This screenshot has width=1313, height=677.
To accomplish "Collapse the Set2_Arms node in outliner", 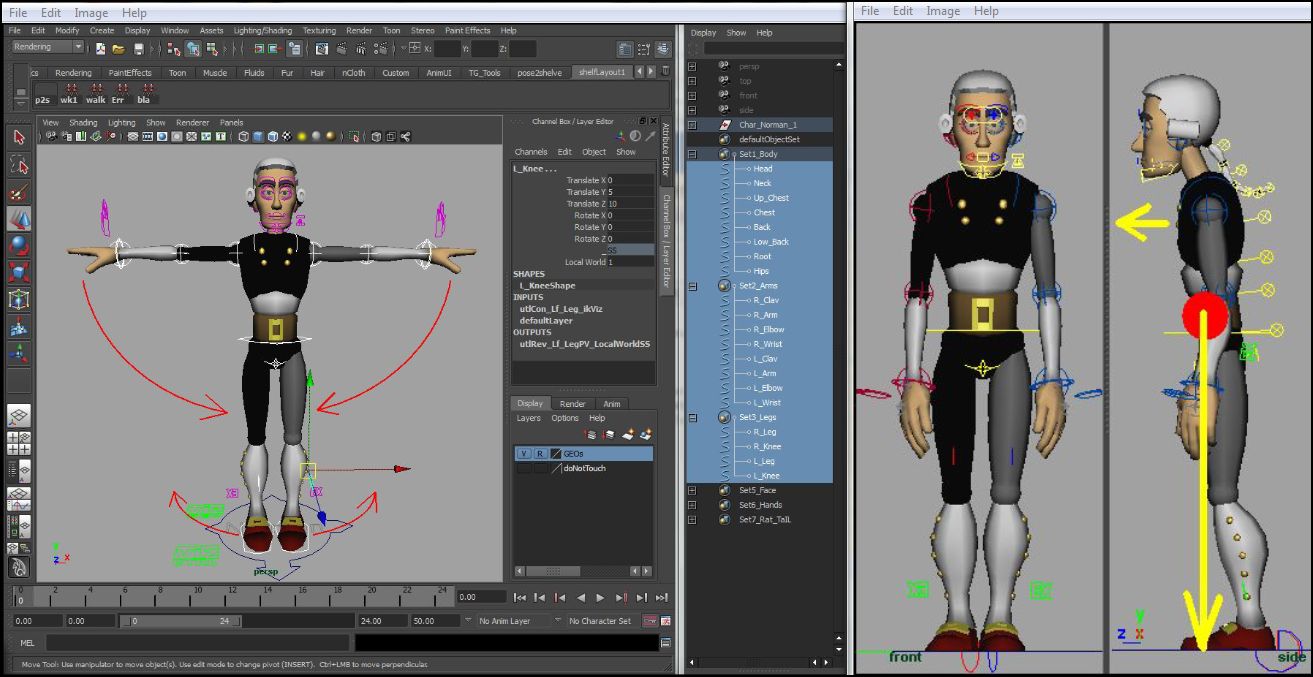I will (x=692, y=286).
